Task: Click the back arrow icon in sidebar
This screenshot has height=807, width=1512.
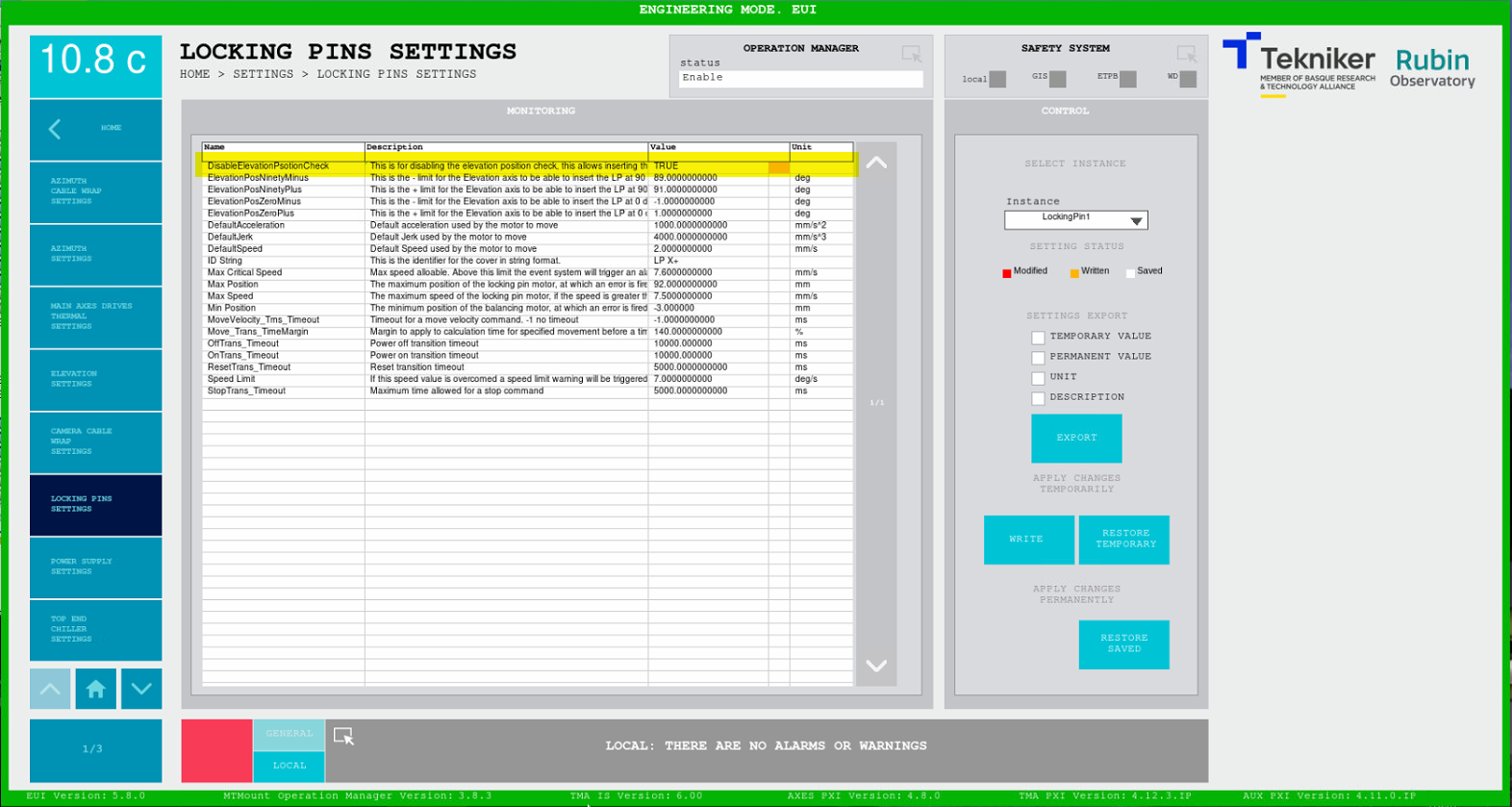Action: (55, 129)
